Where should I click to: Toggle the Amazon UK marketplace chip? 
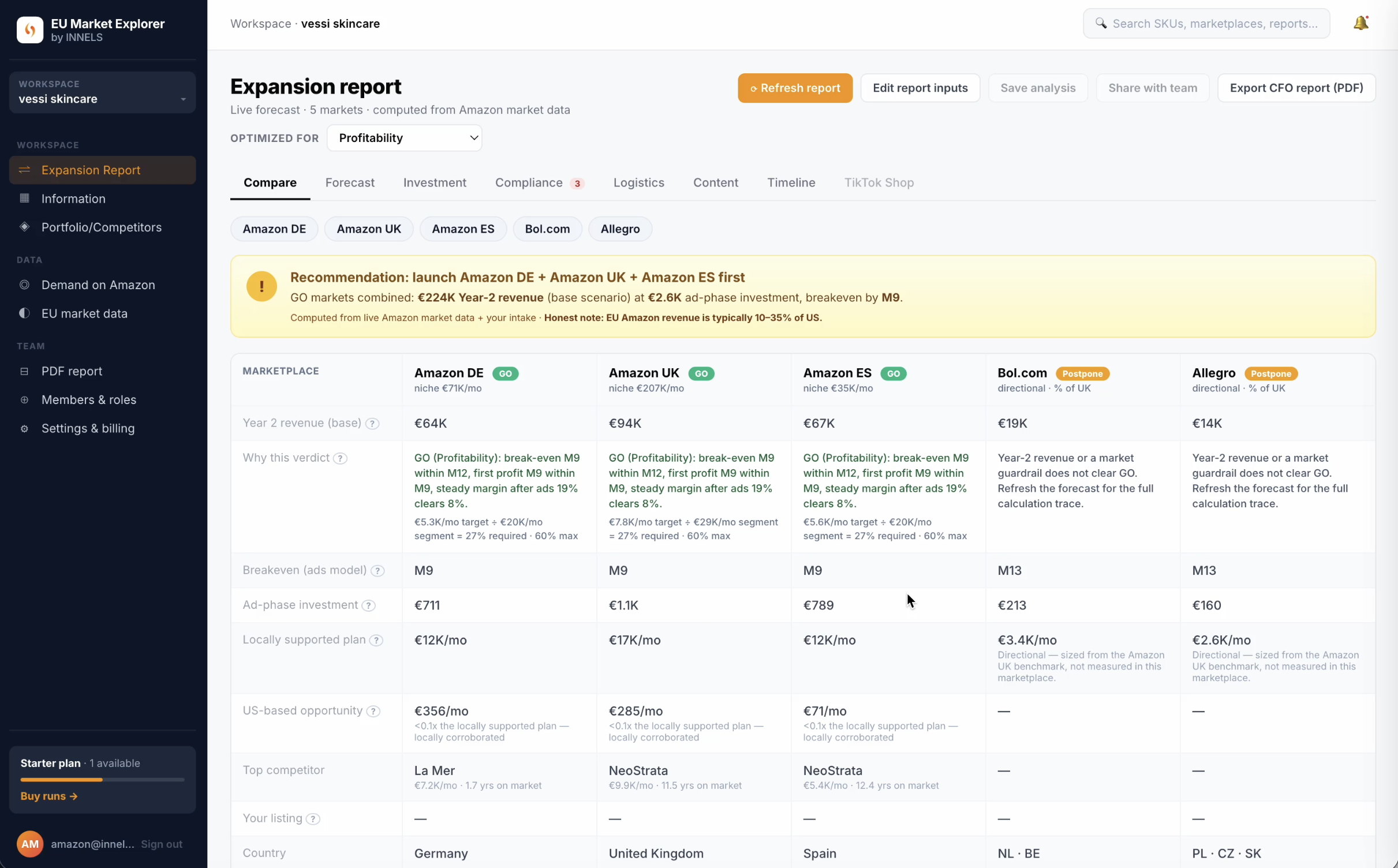[x=369, y=229]
